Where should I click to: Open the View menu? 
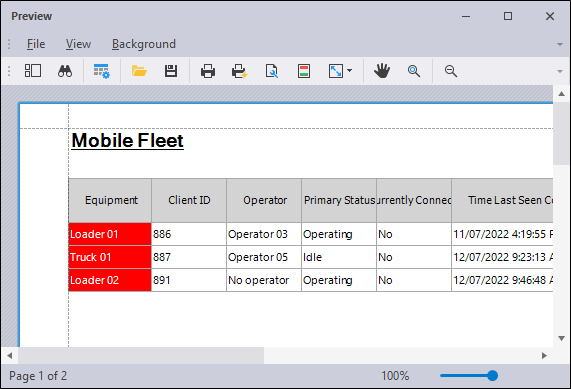[78, 44]
